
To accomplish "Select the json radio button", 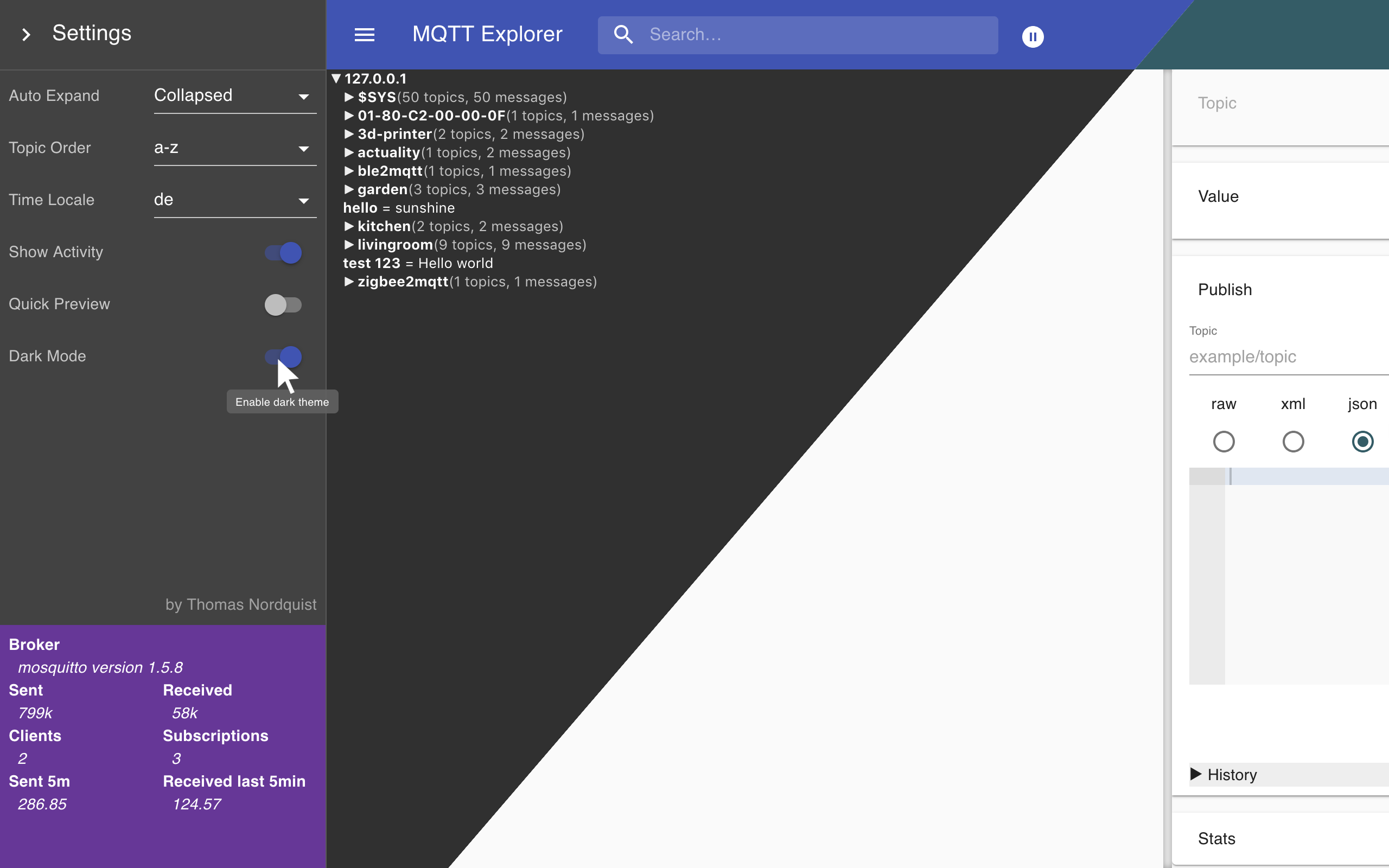I will click(x=1361, y=440).
